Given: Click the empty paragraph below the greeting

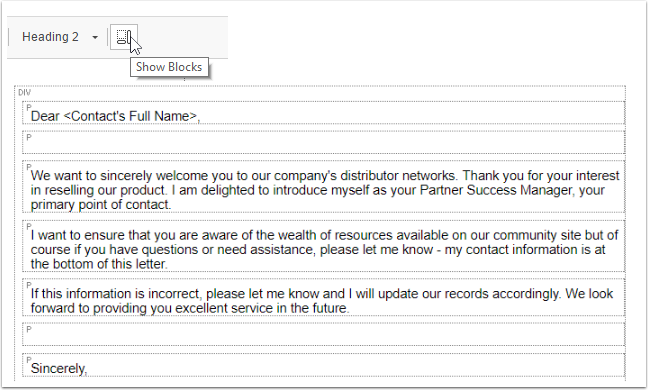Looking at the screenshot, I should (323, 143).
